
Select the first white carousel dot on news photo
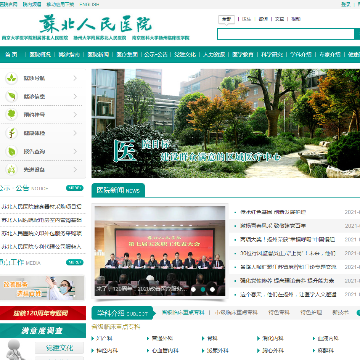193,289
